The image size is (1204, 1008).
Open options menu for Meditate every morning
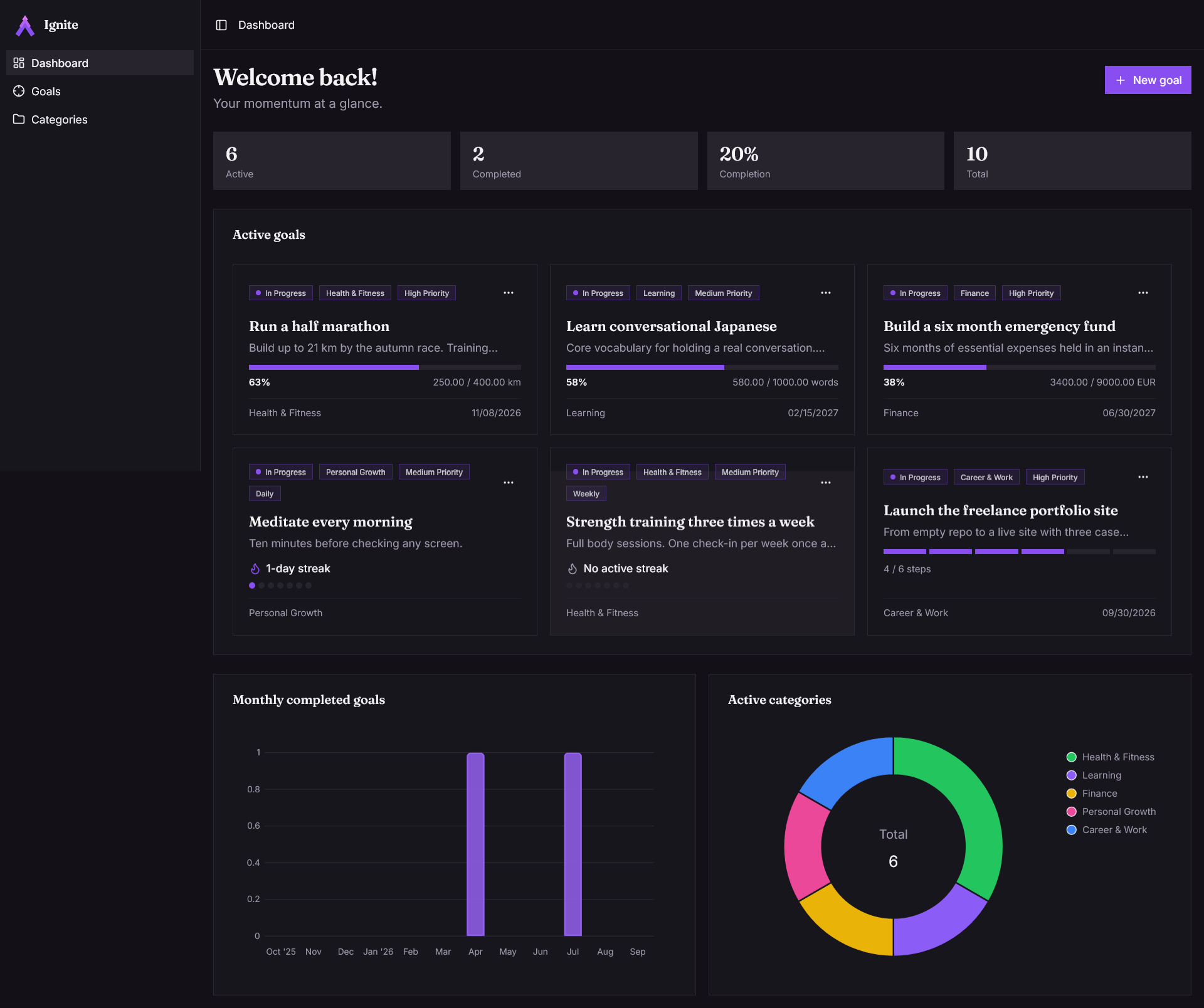(x=509, y=483)
